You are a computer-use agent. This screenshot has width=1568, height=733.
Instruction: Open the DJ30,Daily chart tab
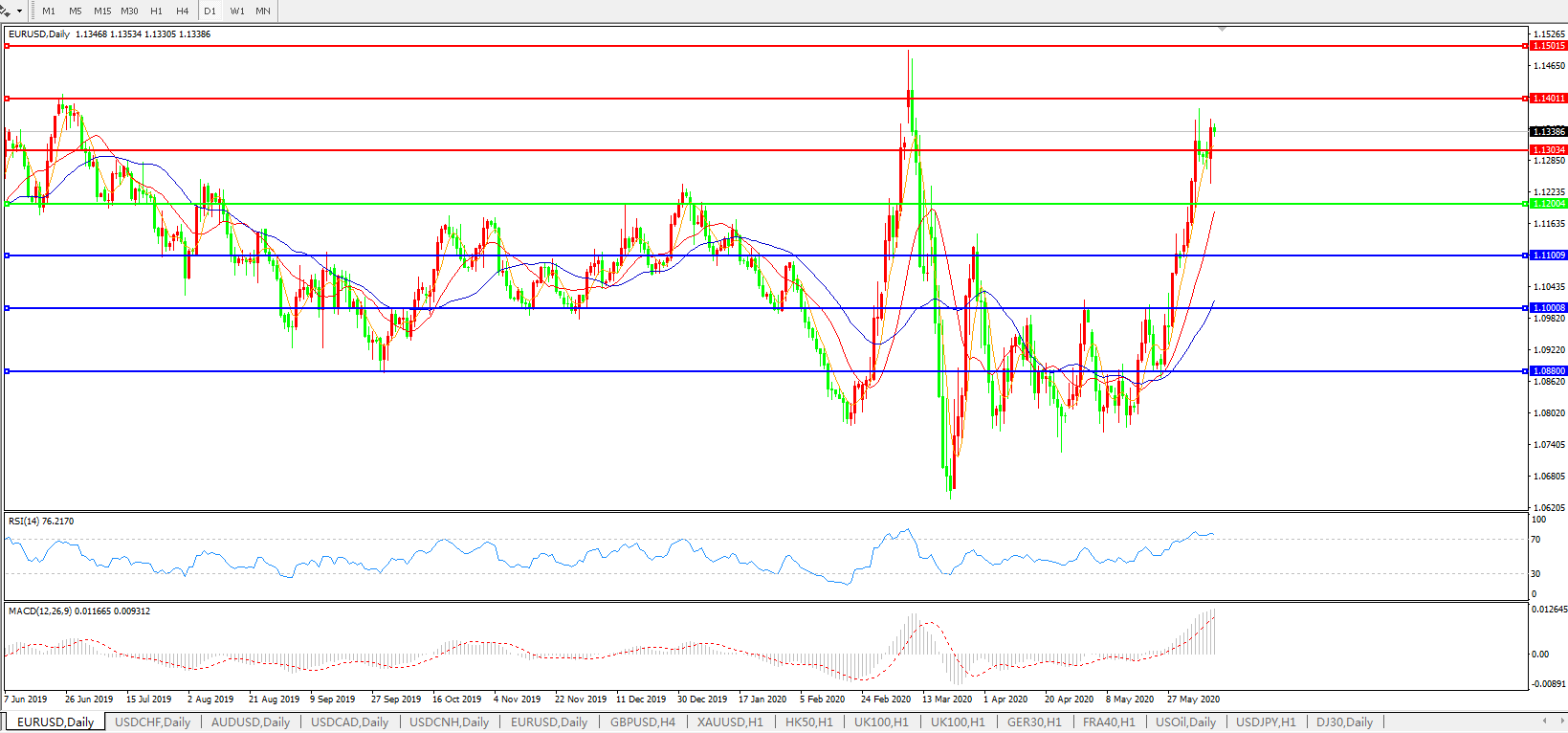coord(1344,722)
